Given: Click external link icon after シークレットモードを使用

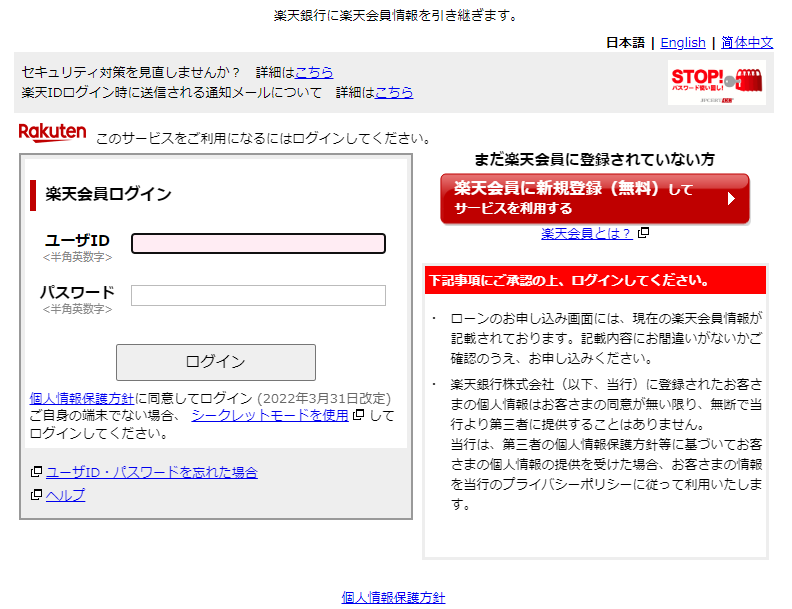Looking at the screenshot, I should point(359,415).
